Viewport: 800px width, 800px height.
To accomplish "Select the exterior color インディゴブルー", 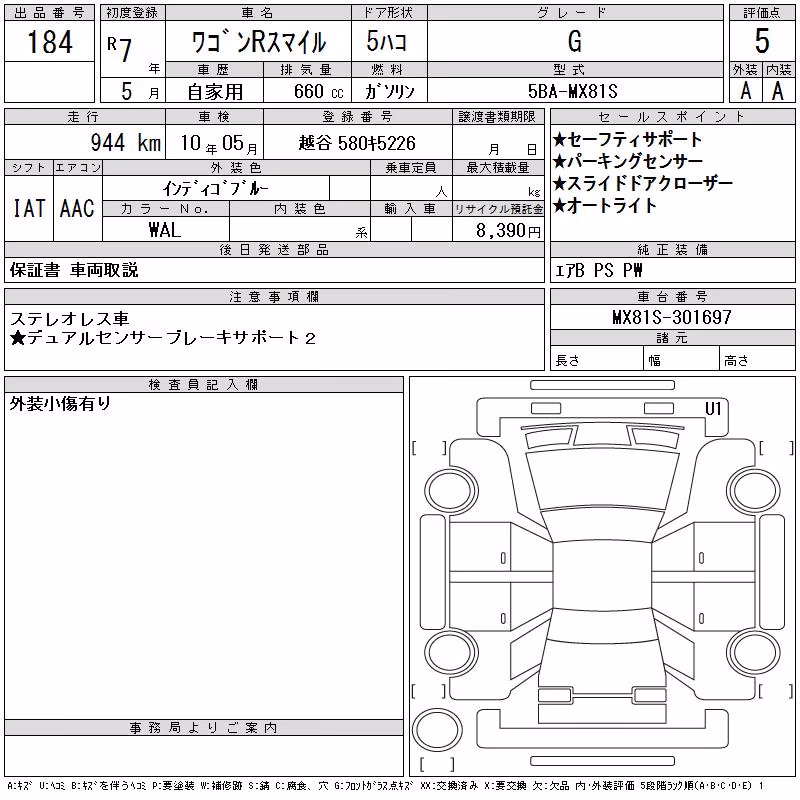I will pos(215,189).
